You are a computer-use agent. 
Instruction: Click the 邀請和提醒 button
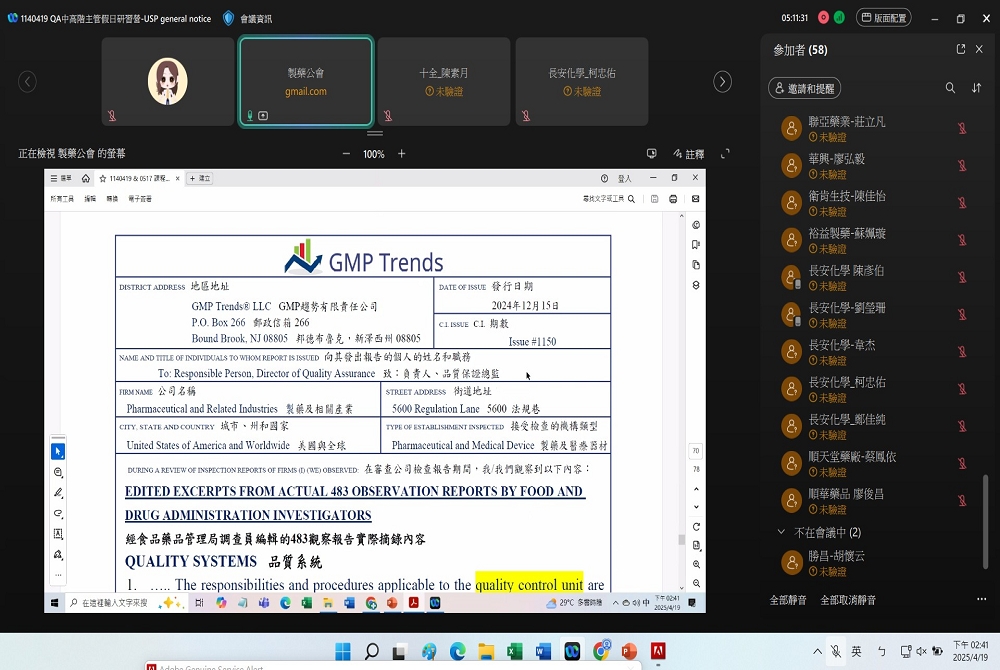pyautogui.click(x=804, y=88)
